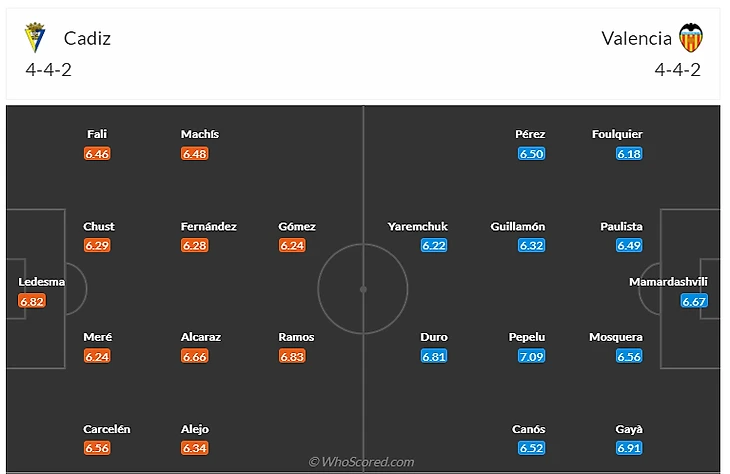Click the Cadiz club crest icon
730x474 pixels.
click(x=35, y=38)
